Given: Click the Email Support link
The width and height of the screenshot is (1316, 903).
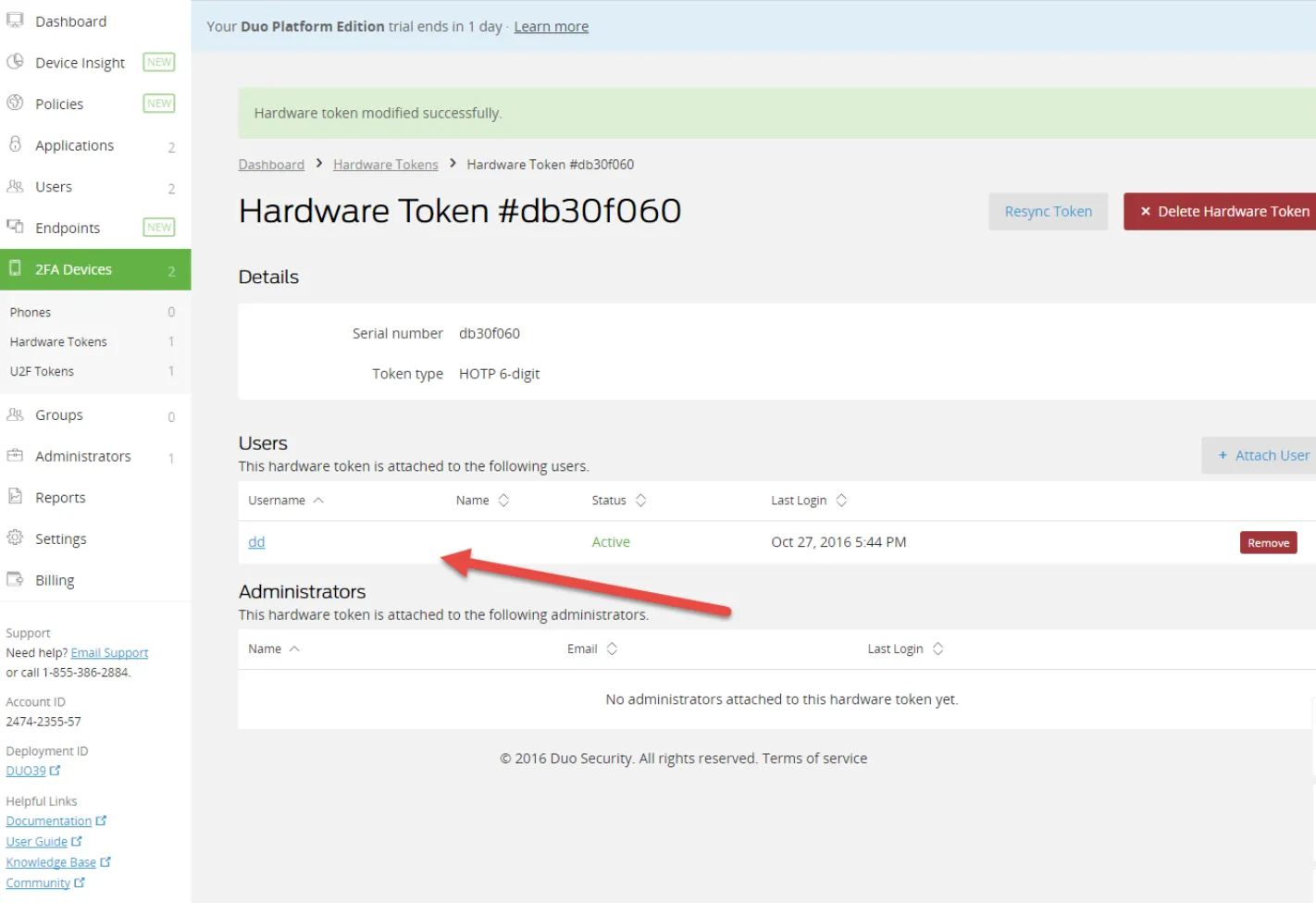Looking at the screenshot, I should coord(109,653).
